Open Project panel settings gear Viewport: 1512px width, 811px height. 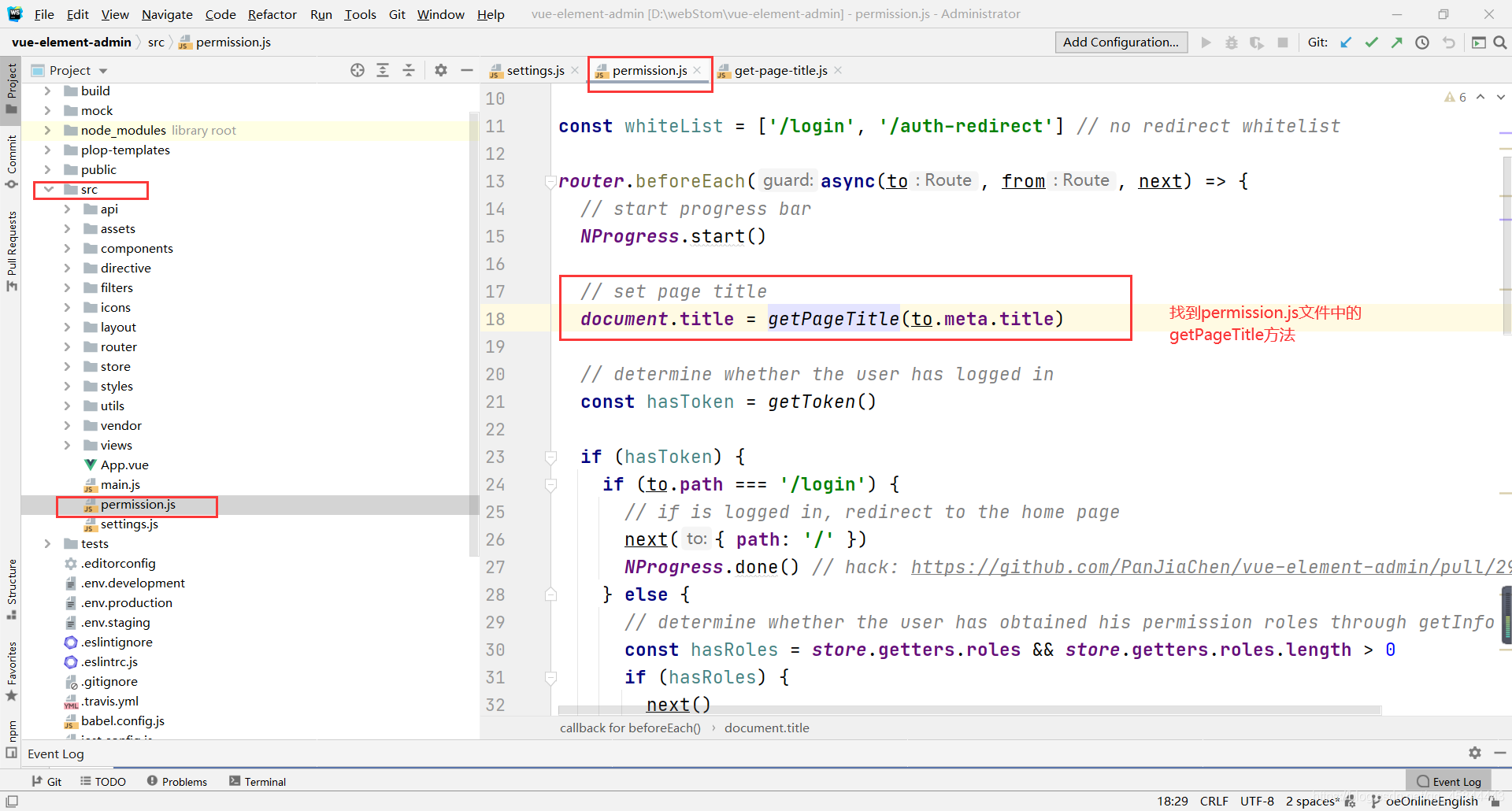[x=441, y=70]
